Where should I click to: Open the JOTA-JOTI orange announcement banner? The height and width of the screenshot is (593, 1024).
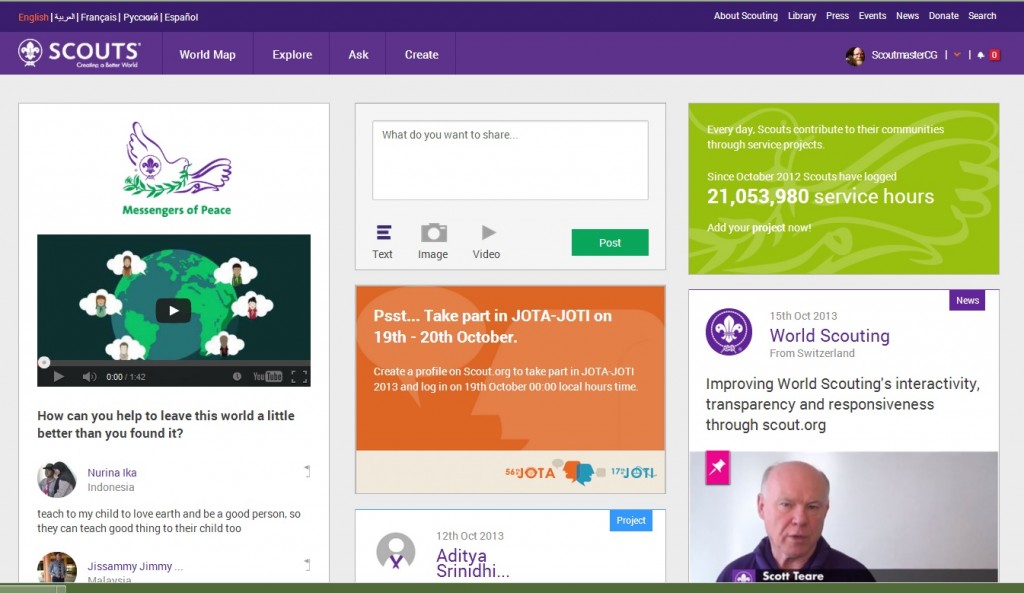[510, 368]
